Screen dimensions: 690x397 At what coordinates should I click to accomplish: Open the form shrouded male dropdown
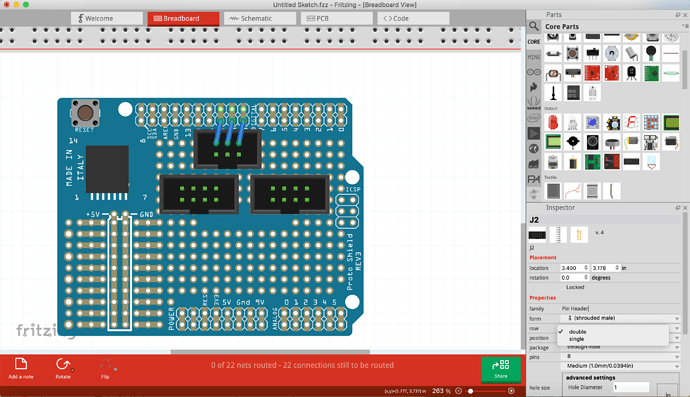[621, 318]
